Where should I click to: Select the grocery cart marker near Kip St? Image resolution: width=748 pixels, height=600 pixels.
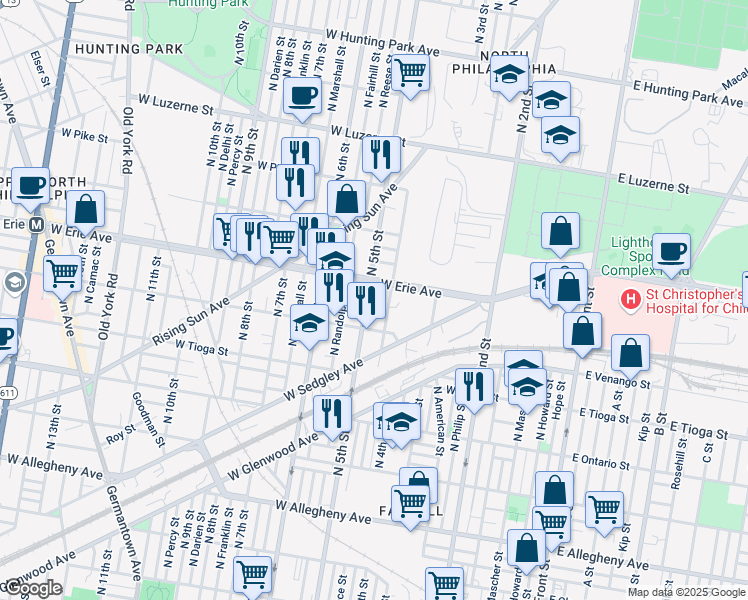[604, 513]
